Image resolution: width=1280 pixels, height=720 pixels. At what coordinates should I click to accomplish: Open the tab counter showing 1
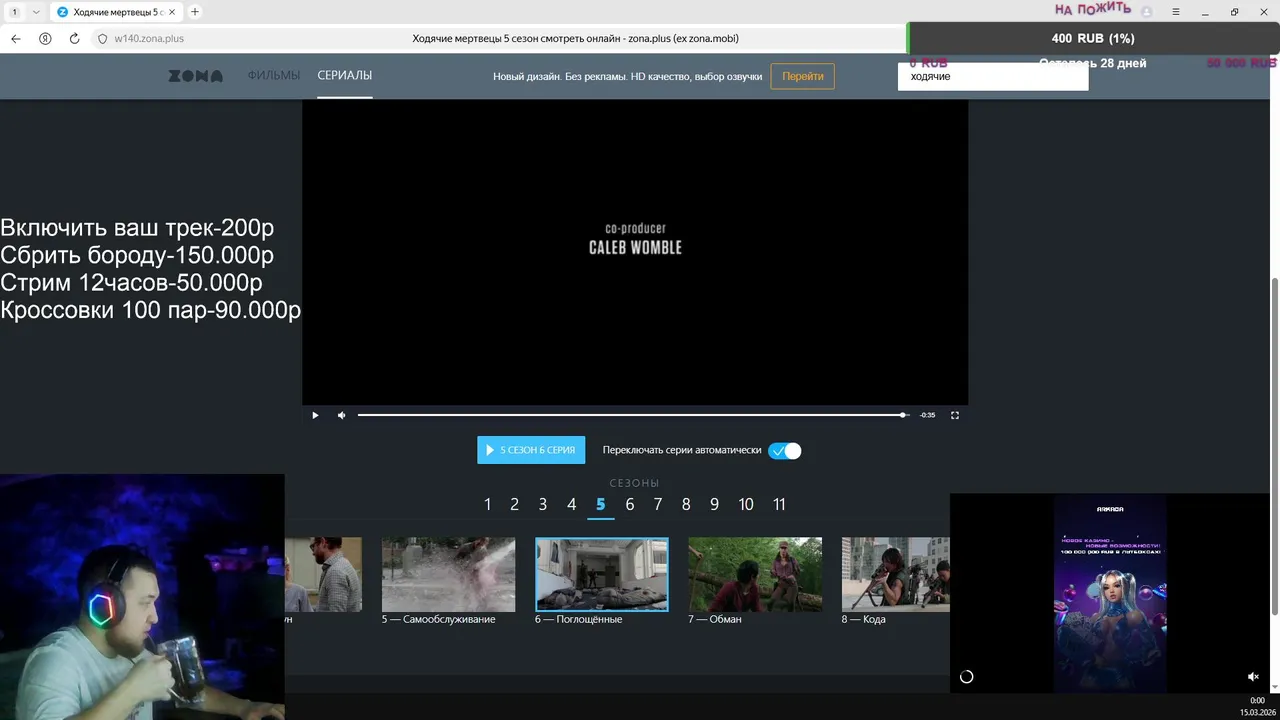[x=15, y=12]
